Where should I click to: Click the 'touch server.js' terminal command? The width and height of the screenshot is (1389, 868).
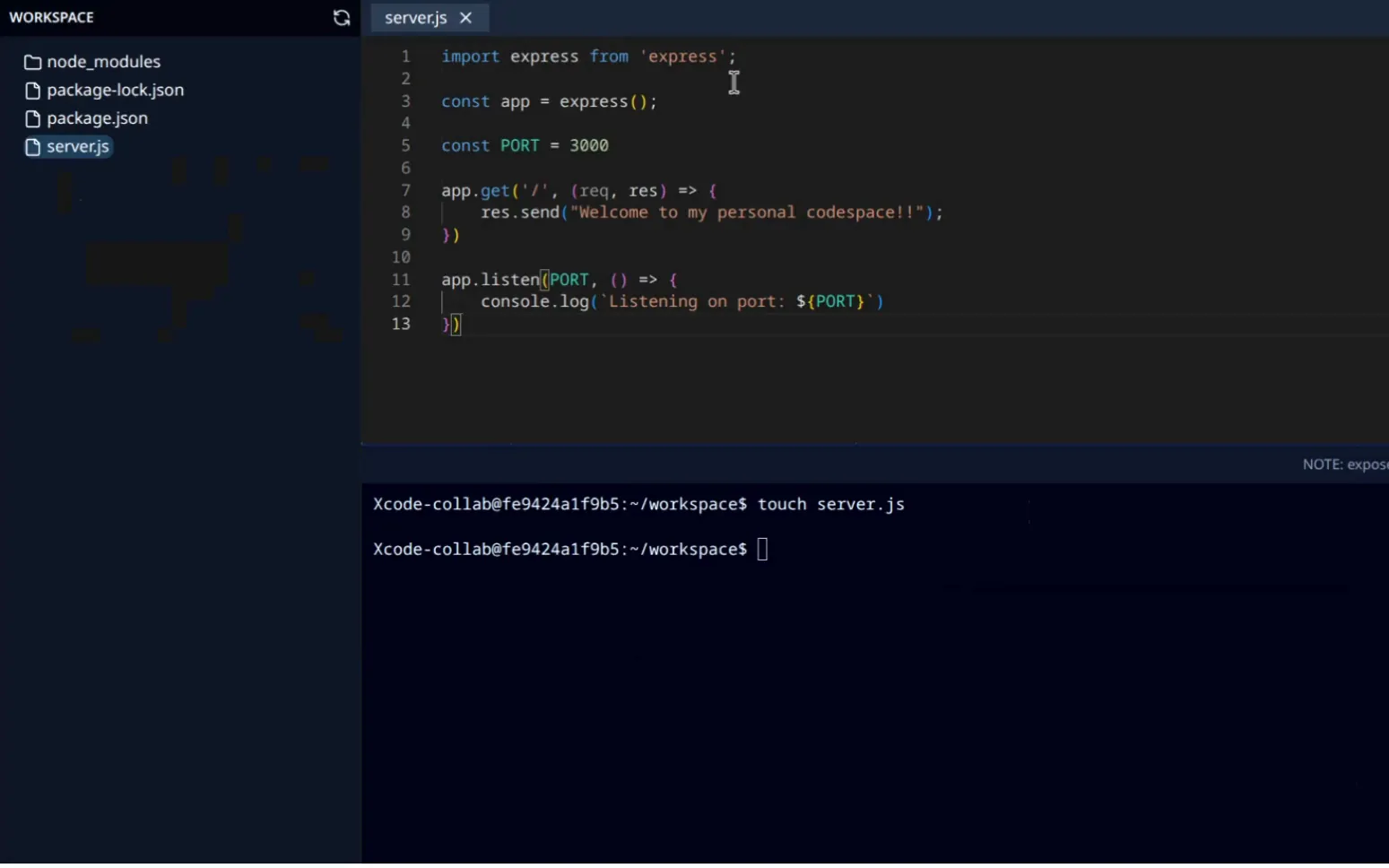[x=831, y=504]
